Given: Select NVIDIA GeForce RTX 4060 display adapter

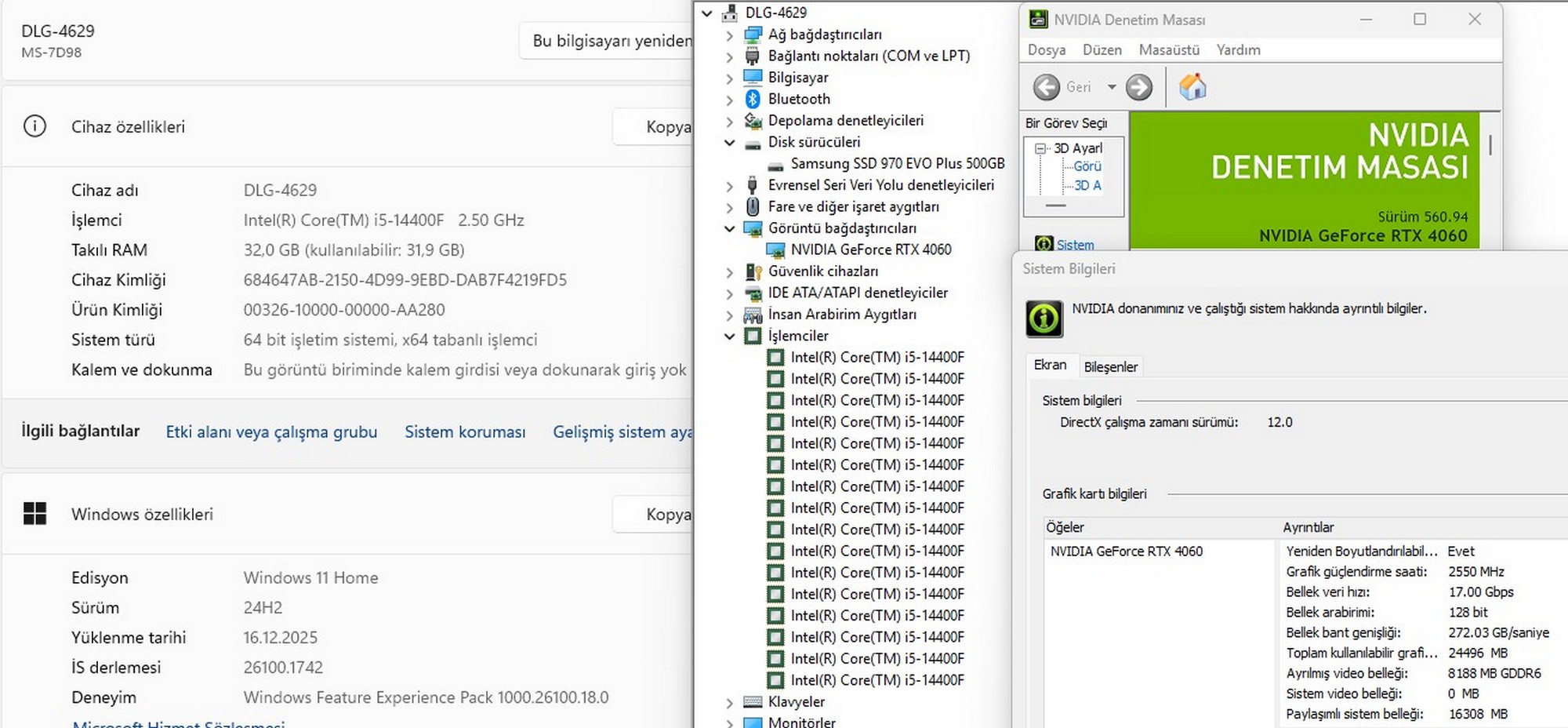Looking at the screenshot, I should tap(870, 249).
